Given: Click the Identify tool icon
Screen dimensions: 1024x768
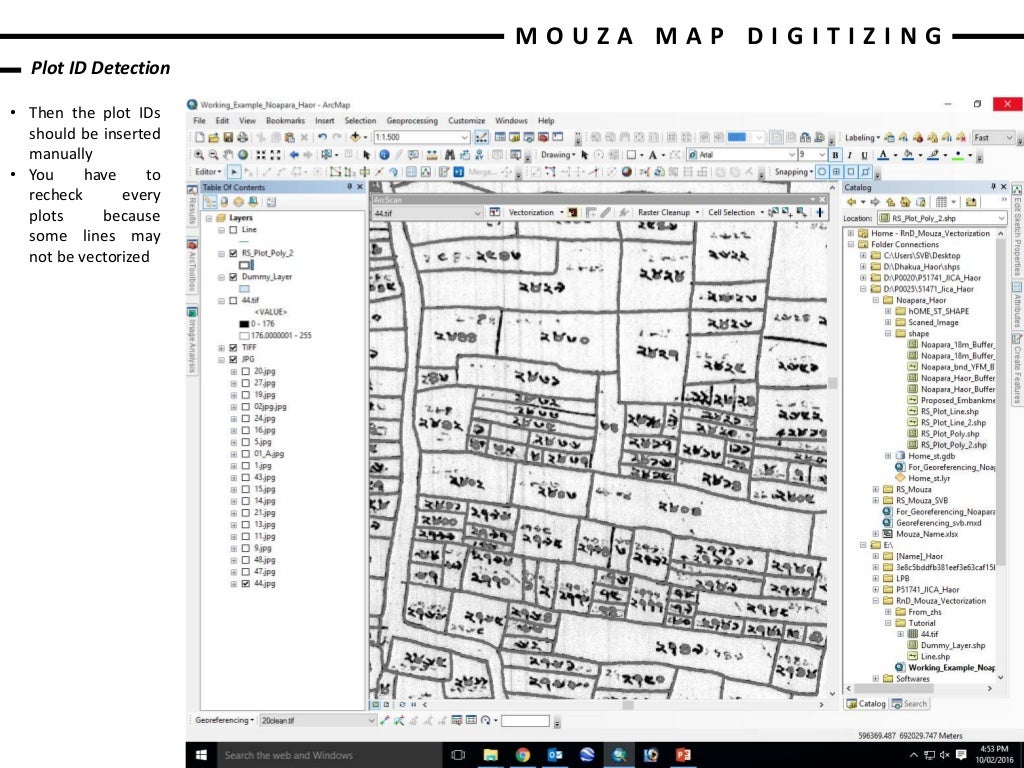Looking at the screenshot, I should pyautogui.click(x=384, y=155).
